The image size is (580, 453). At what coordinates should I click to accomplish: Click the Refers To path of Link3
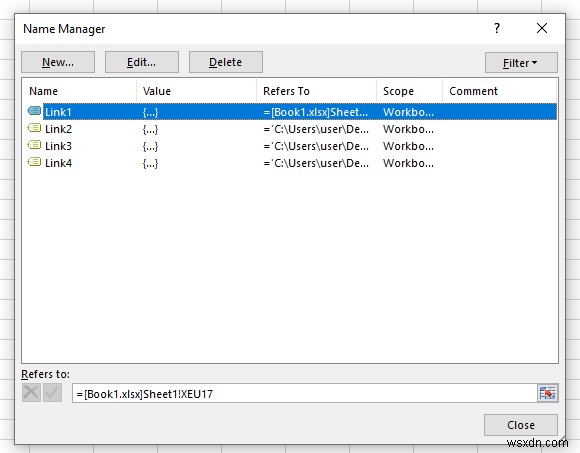tap(316, 146)
